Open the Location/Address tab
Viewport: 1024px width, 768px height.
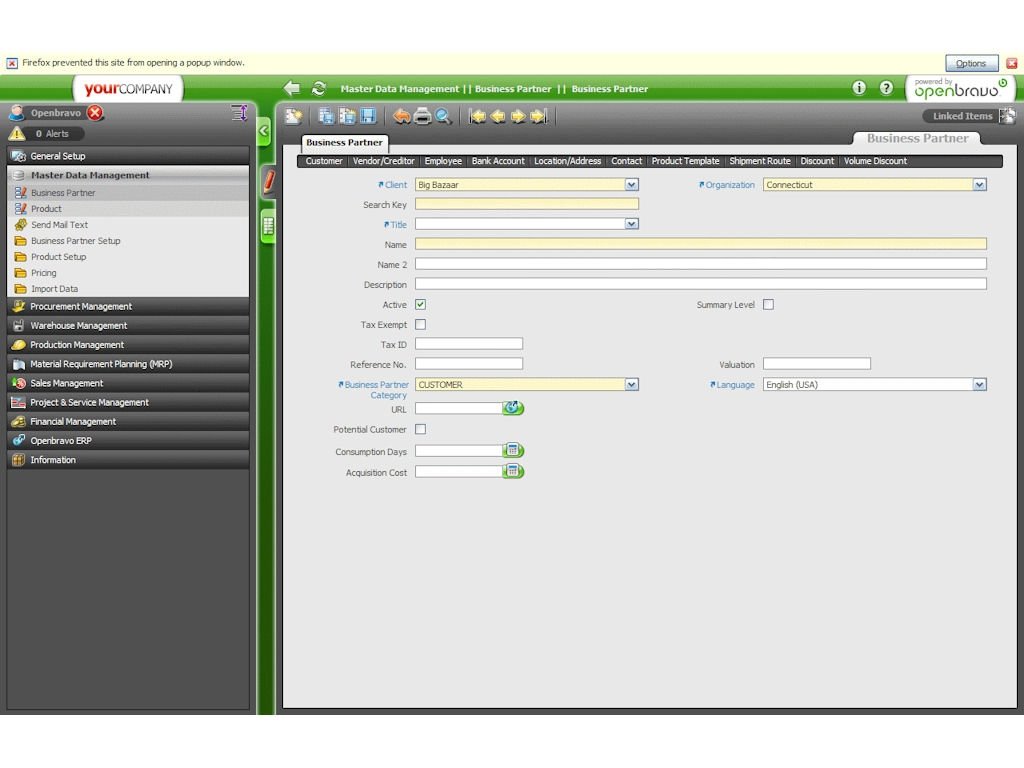[x=568, y=161]
